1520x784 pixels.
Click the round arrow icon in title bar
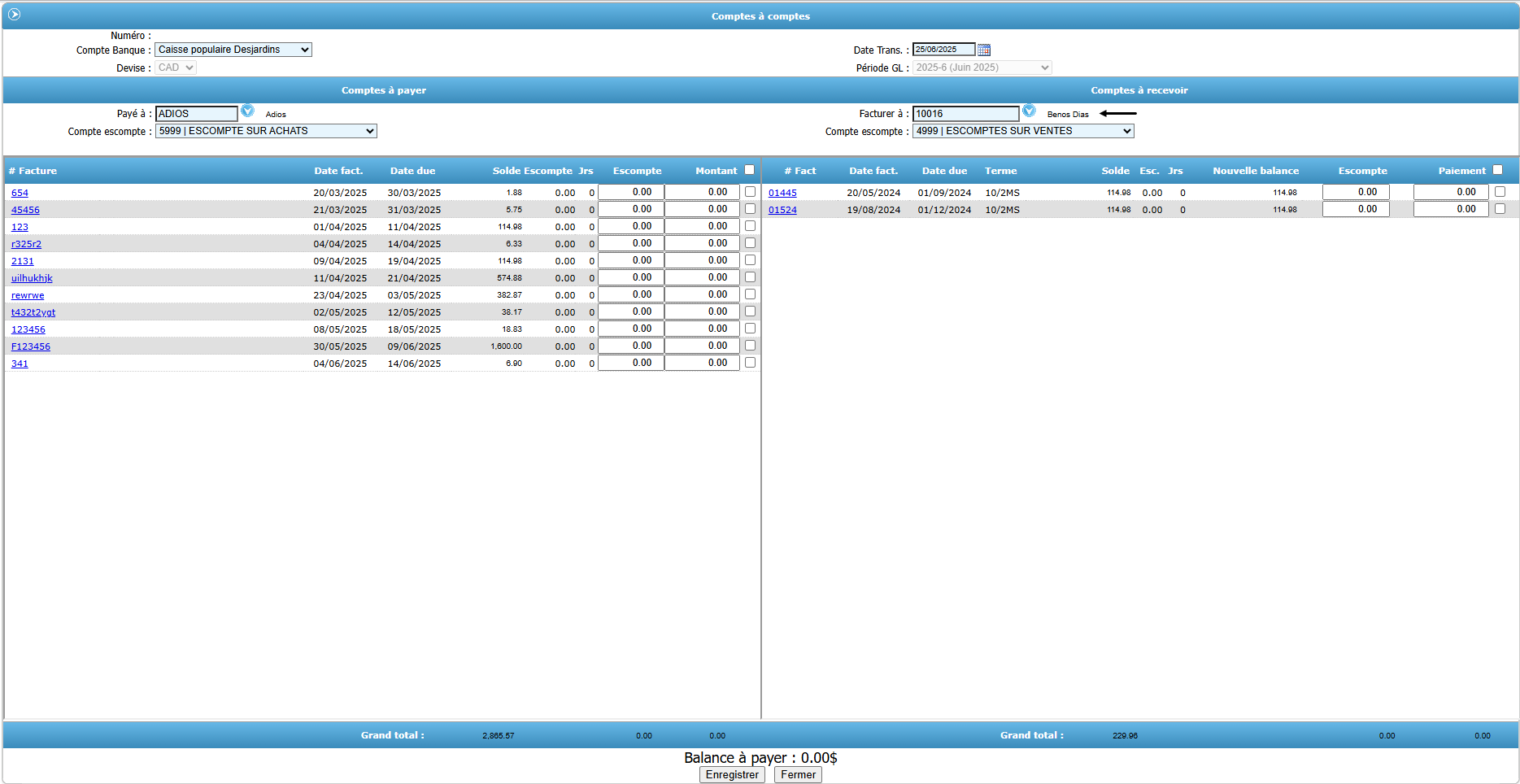click(14, 15)
